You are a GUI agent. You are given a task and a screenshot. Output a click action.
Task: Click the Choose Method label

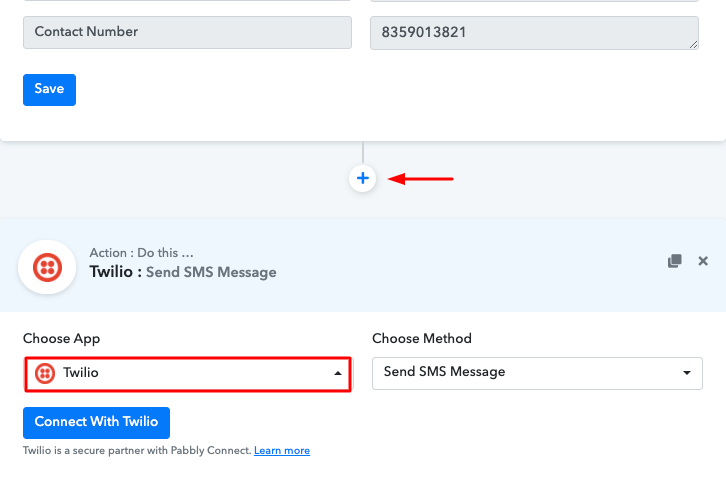coord(422,338)
